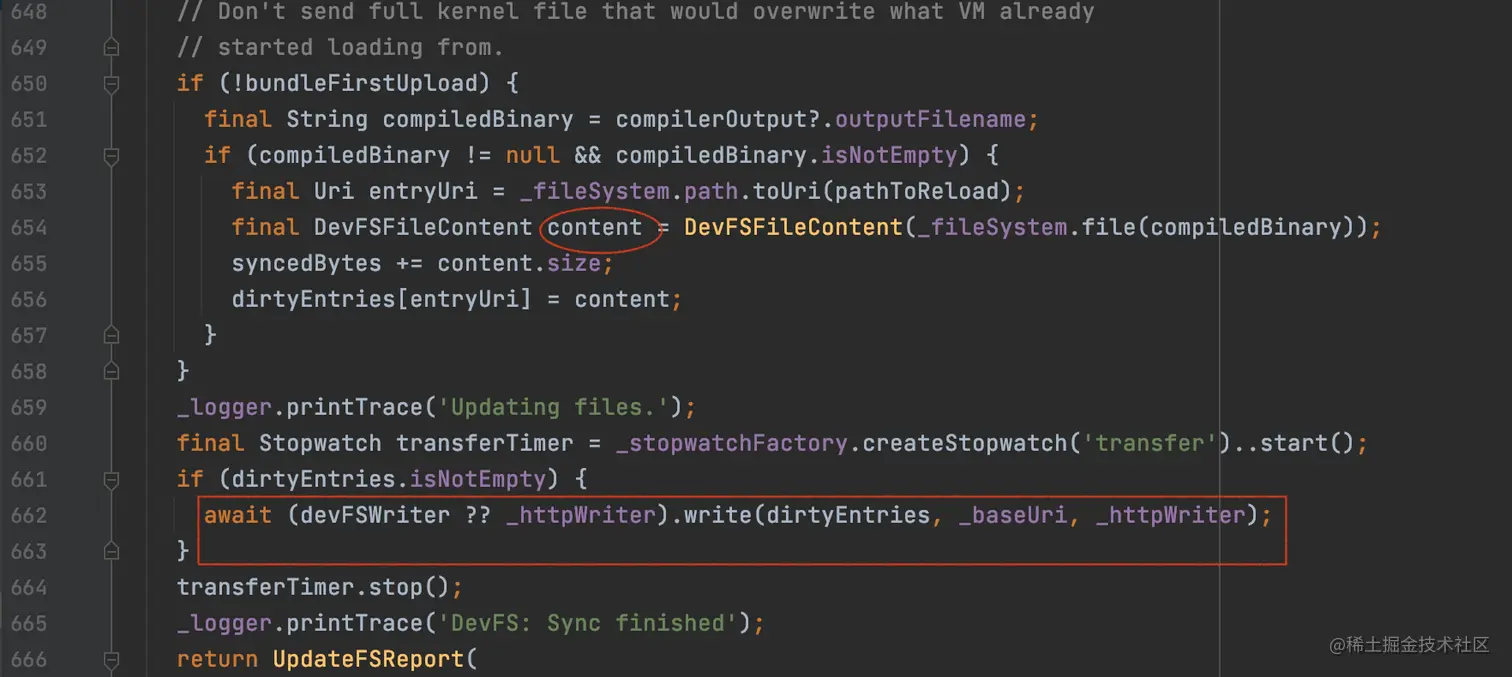Click dirtyEntries on line 656
This screenshot has width=1512, height=677.
tap(314, 299)
